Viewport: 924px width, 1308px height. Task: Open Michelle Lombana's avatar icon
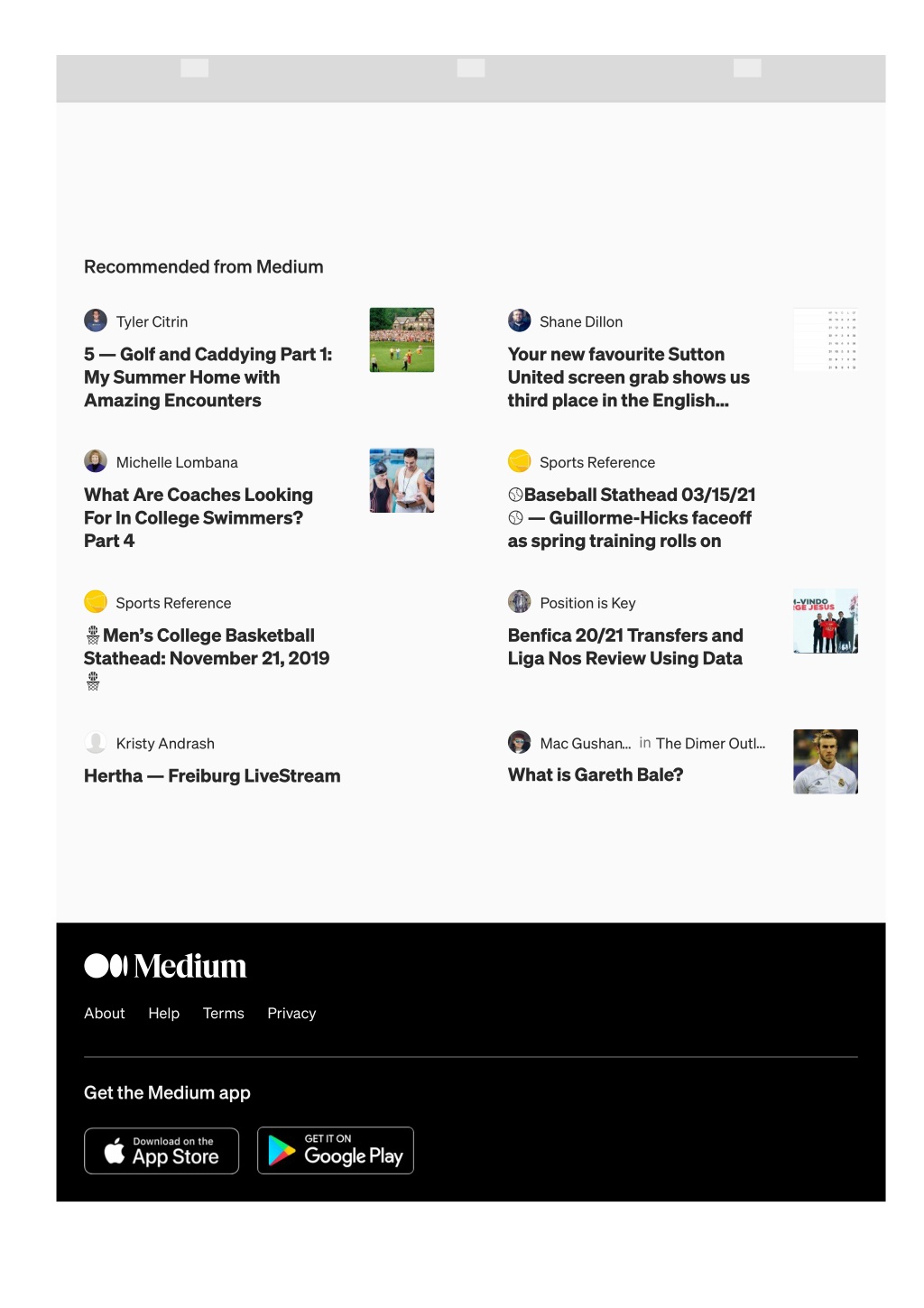click(96, 461)
